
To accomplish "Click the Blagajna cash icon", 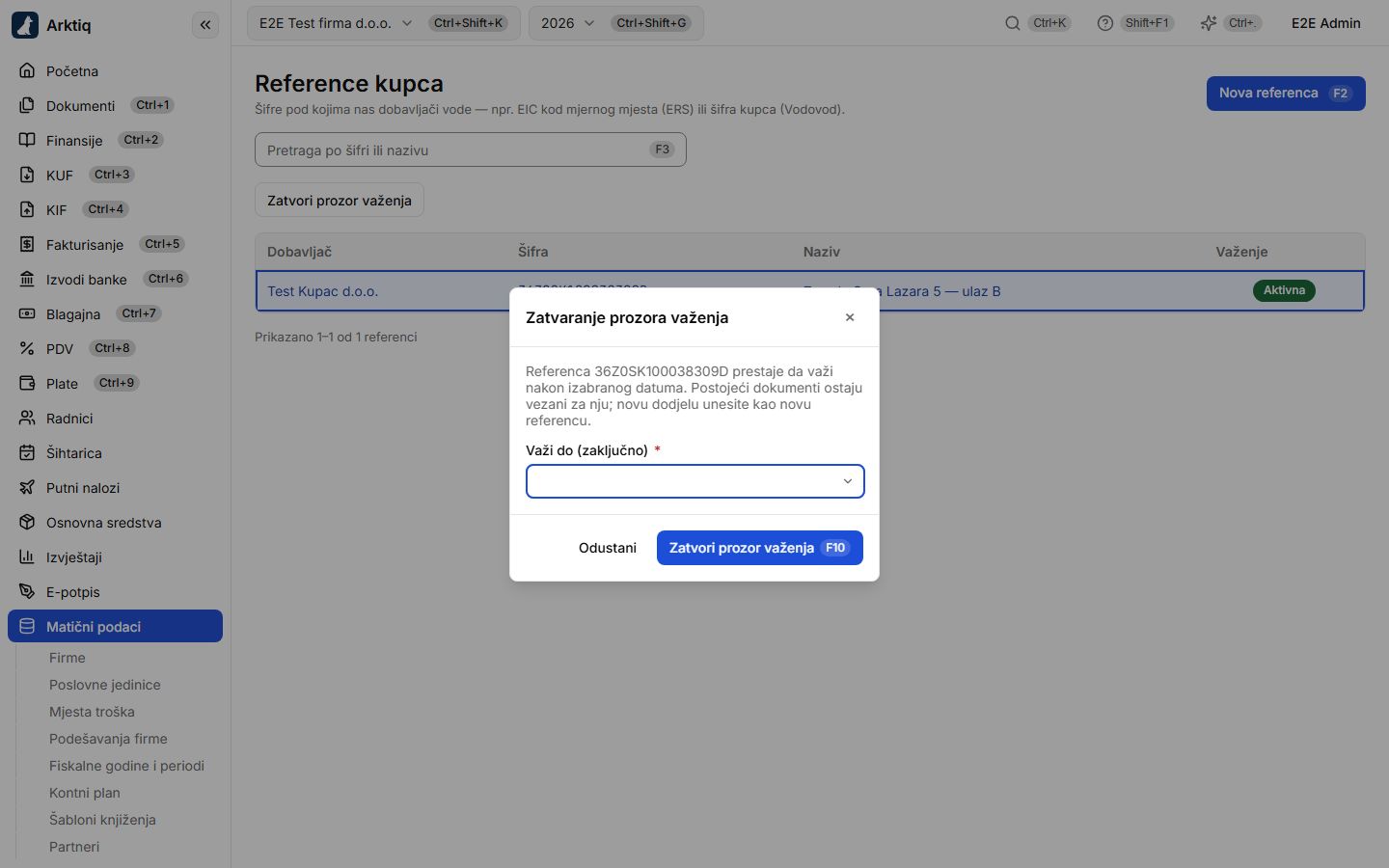I will (27, 313).
